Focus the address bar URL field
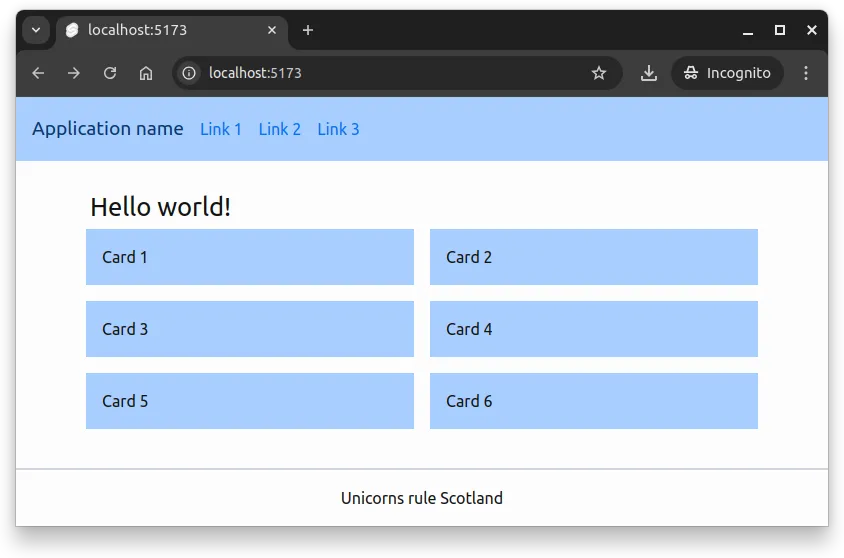Image resolution: width=844 pixels, height=558 pixels. (x=390, y=73)
